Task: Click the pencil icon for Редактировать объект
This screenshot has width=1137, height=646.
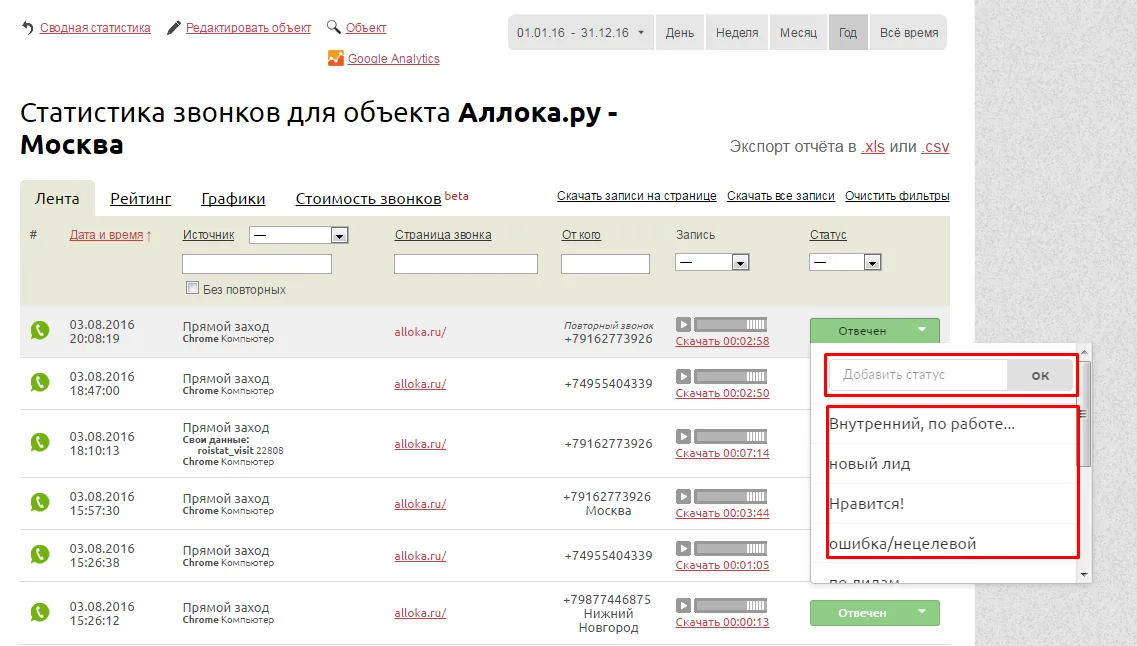Action: 173,28
